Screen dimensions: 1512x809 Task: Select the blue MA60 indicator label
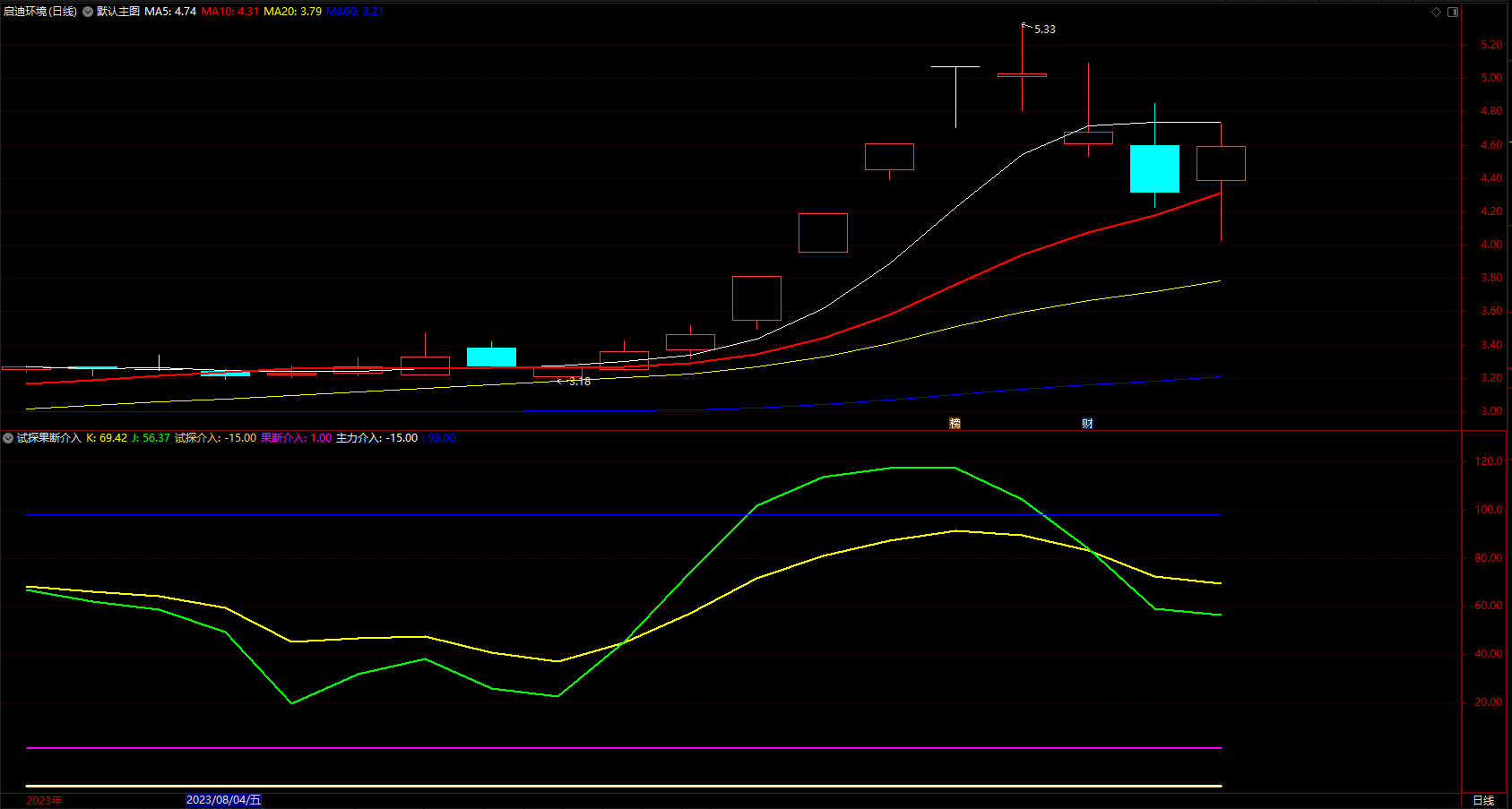[x=355, y=12]
